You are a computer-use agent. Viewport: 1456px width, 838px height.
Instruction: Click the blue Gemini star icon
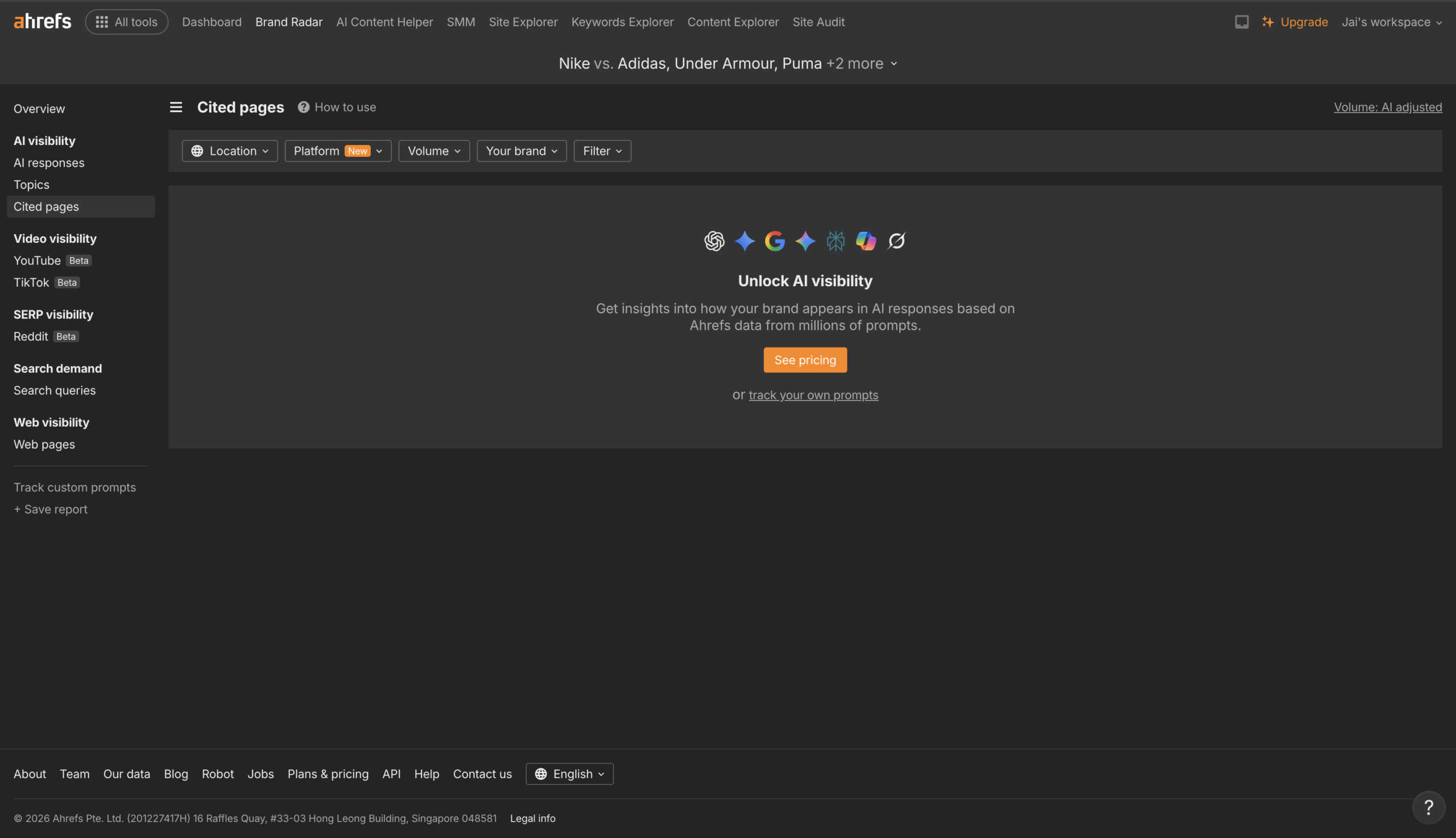(x=745, y=241)
